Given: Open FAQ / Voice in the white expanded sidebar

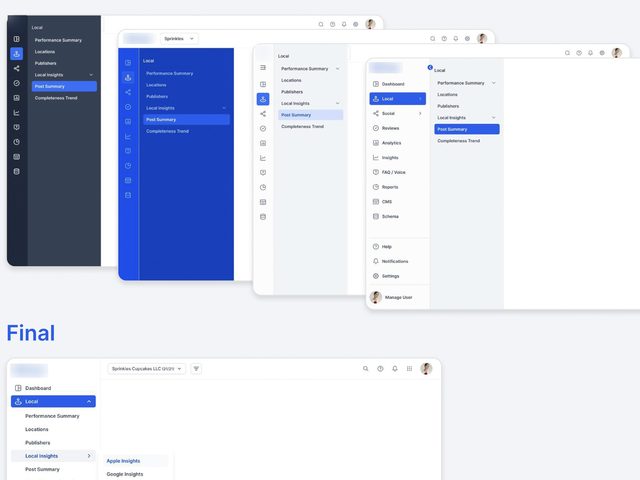Looking at the screenshot, I should point(389,172).
